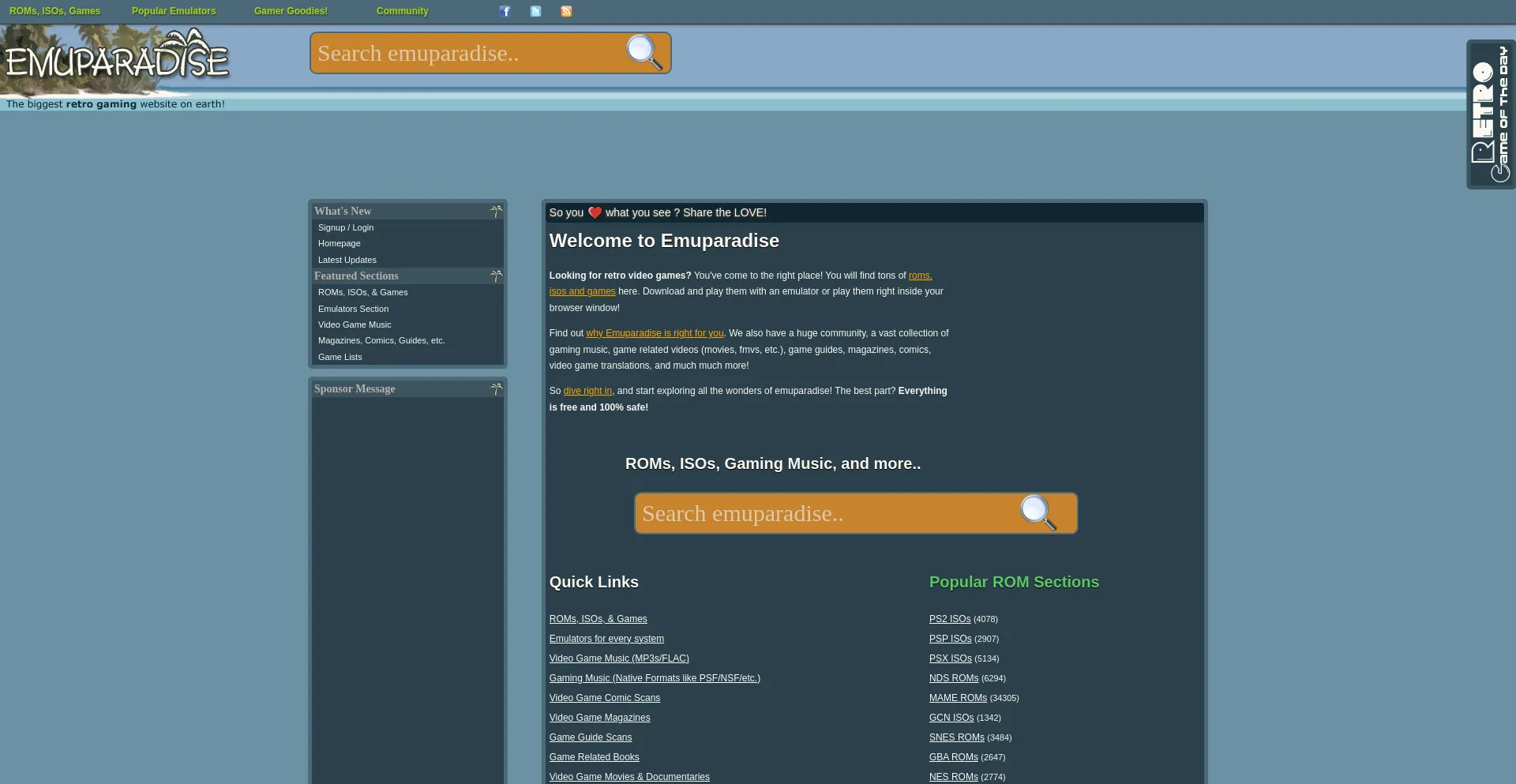Open the ROMs, ISOs, Games menu
Screen dimensions: 1516x784
[x=54, y=11]
